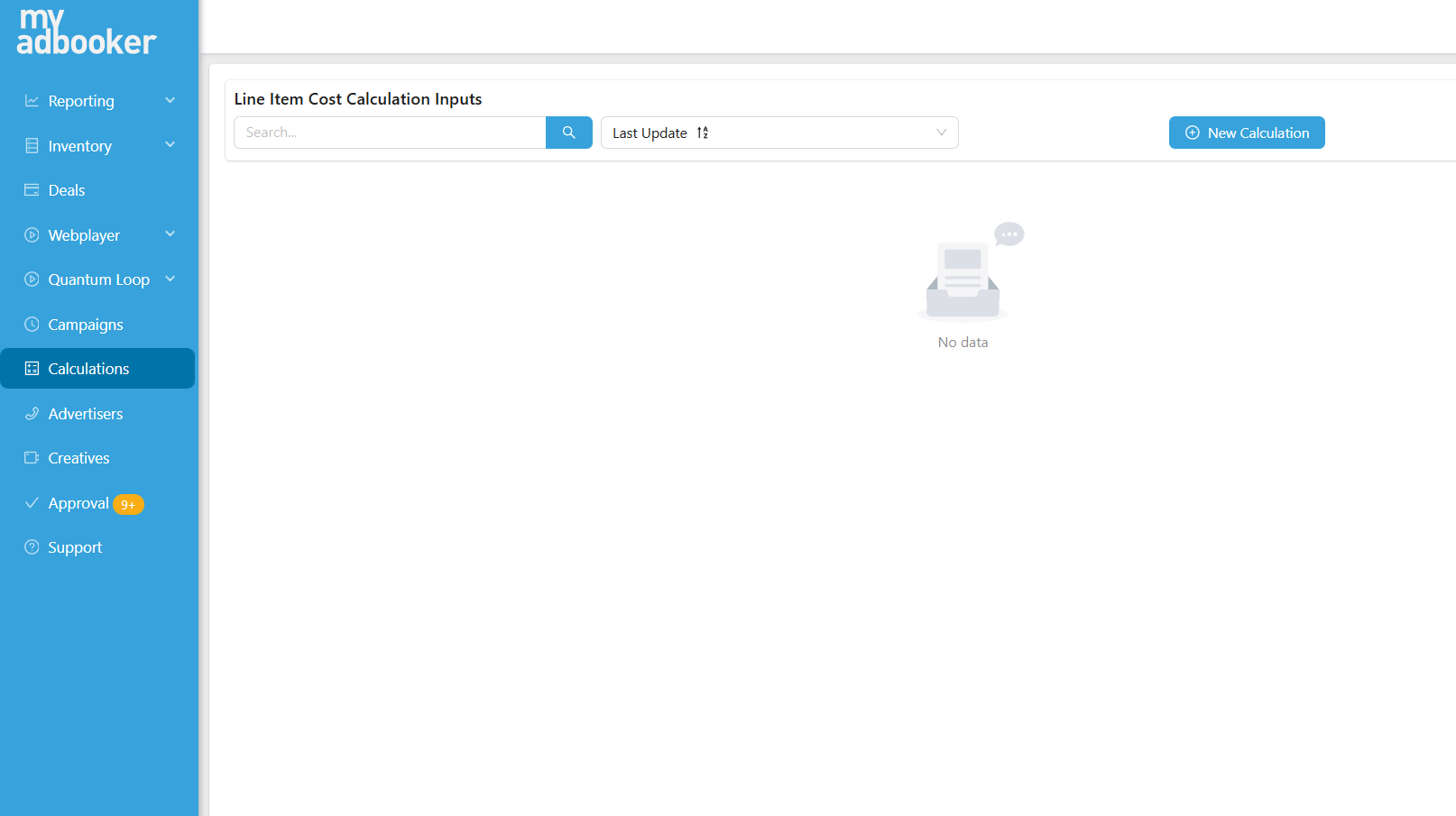The image size is (1456, 816).
Task: Go to the Approval menu item
Action: 78,503
